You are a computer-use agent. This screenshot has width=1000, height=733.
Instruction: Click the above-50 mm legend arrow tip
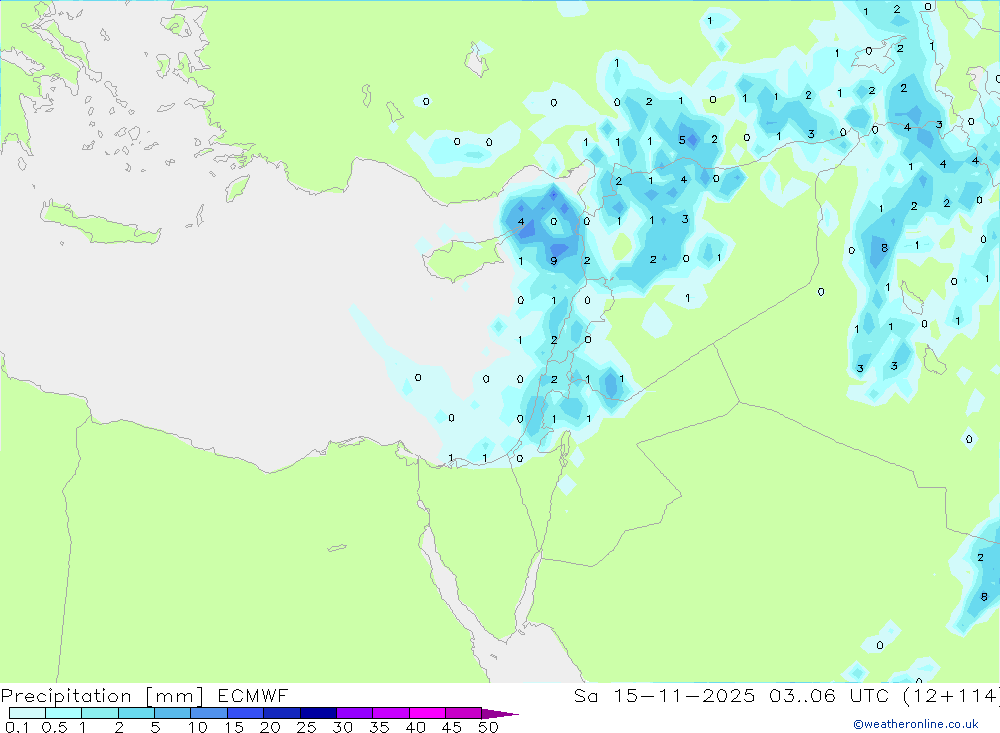500,713
